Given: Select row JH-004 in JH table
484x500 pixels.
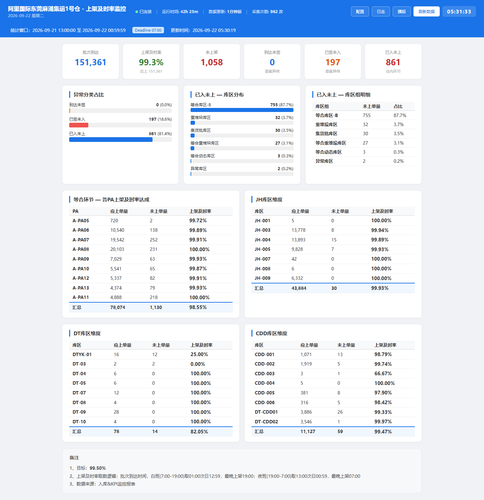Looking at the screenshot, I should (333, 240).
